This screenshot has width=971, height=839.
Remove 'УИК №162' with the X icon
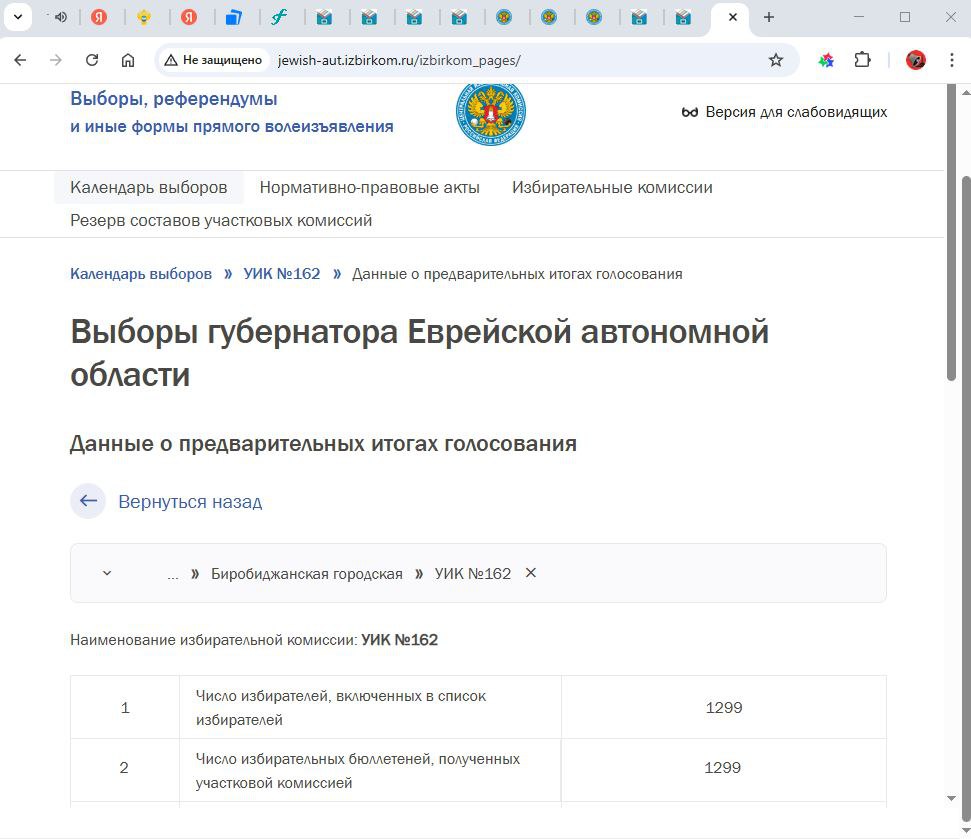point(531,573)
